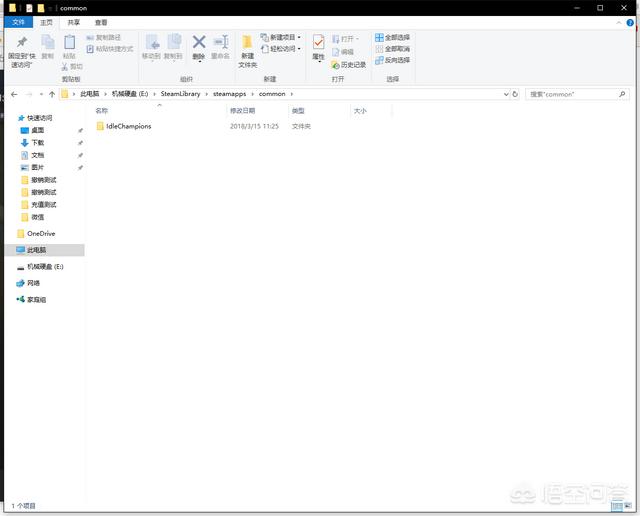Click 全部取消 deselect all option
This screenshot has height=516, width=640.
392,49
